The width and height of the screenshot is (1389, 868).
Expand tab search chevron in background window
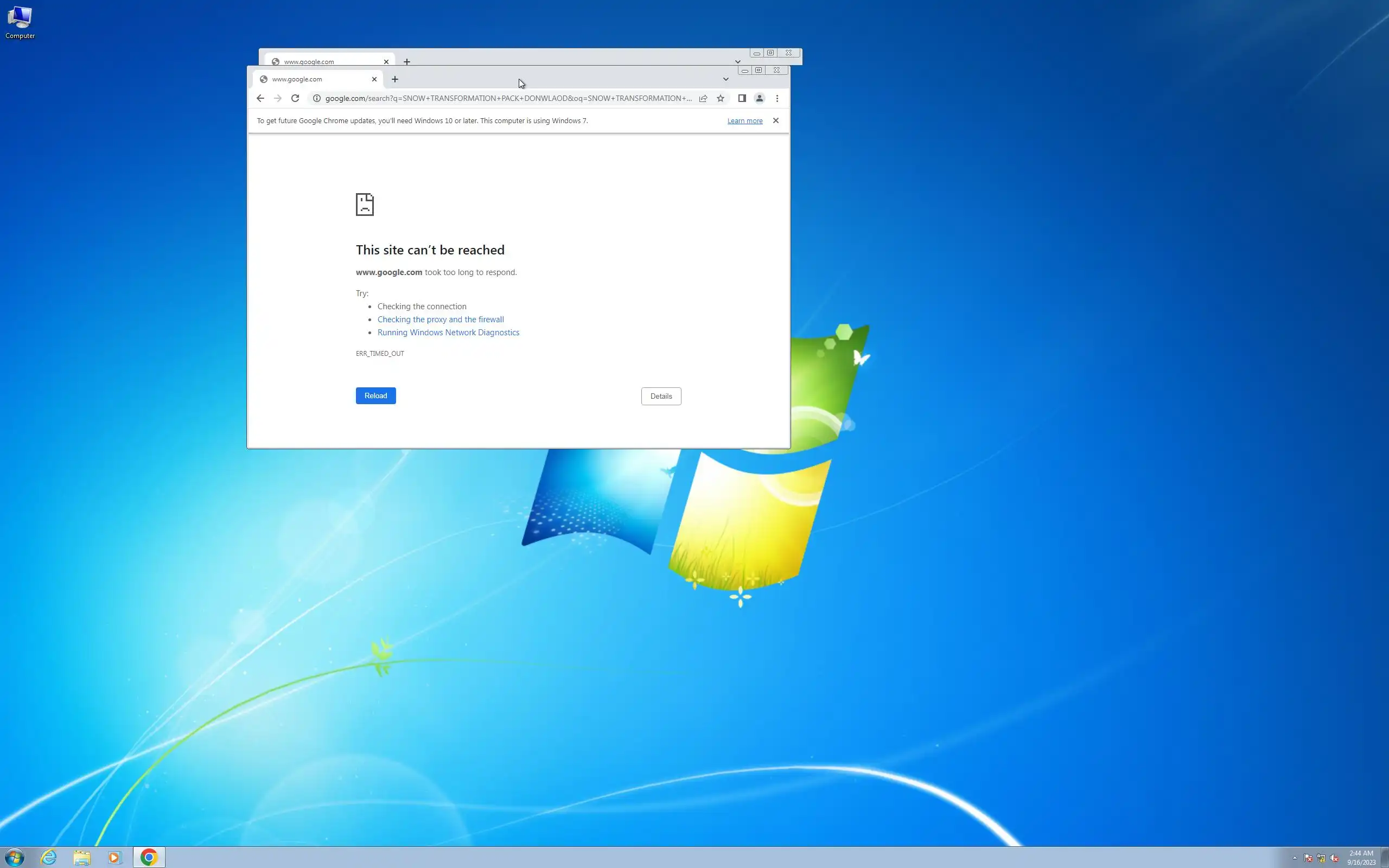(x=737, y=61)
